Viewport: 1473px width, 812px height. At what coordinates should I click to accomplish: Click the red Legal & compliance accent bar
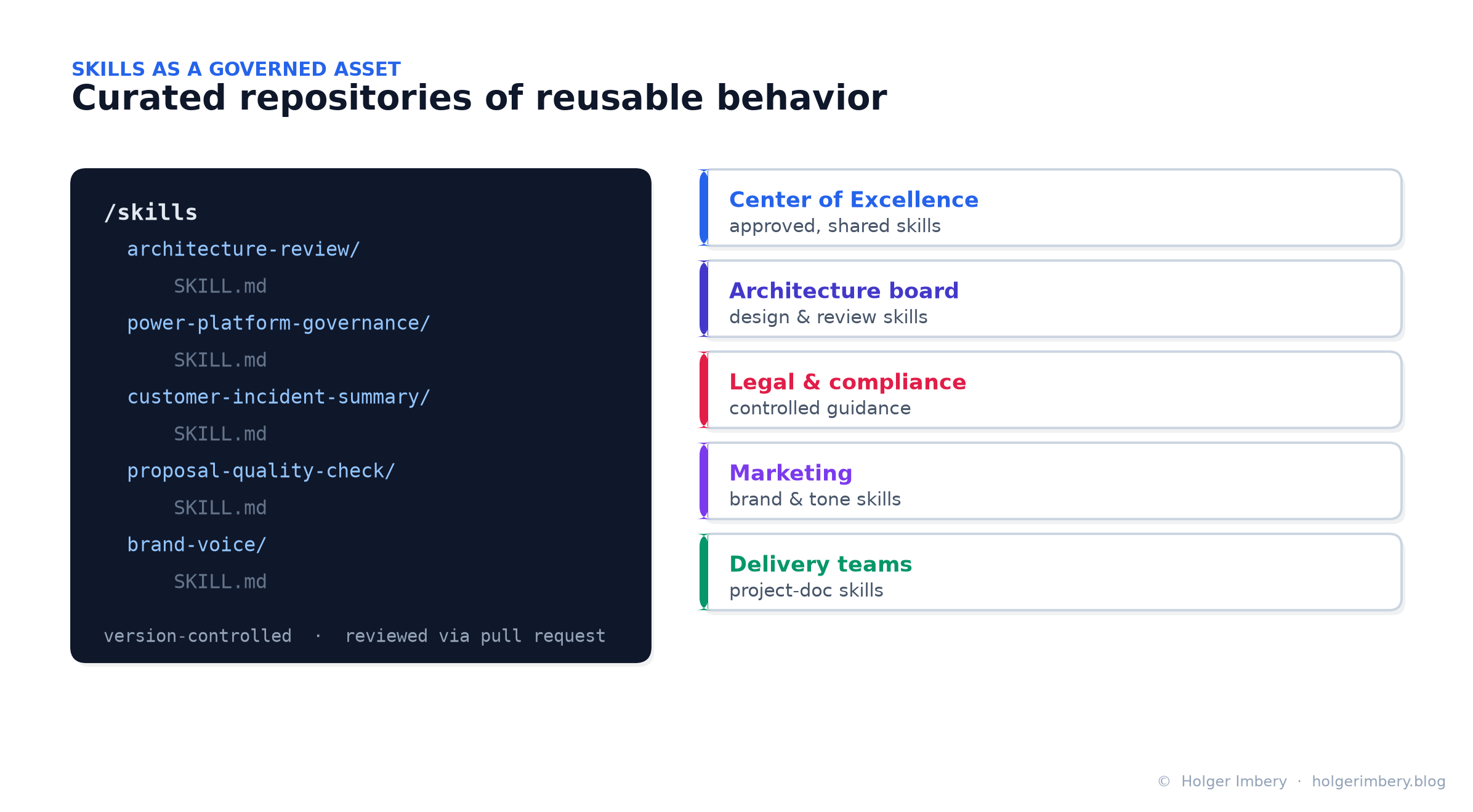tap(704, 390)
